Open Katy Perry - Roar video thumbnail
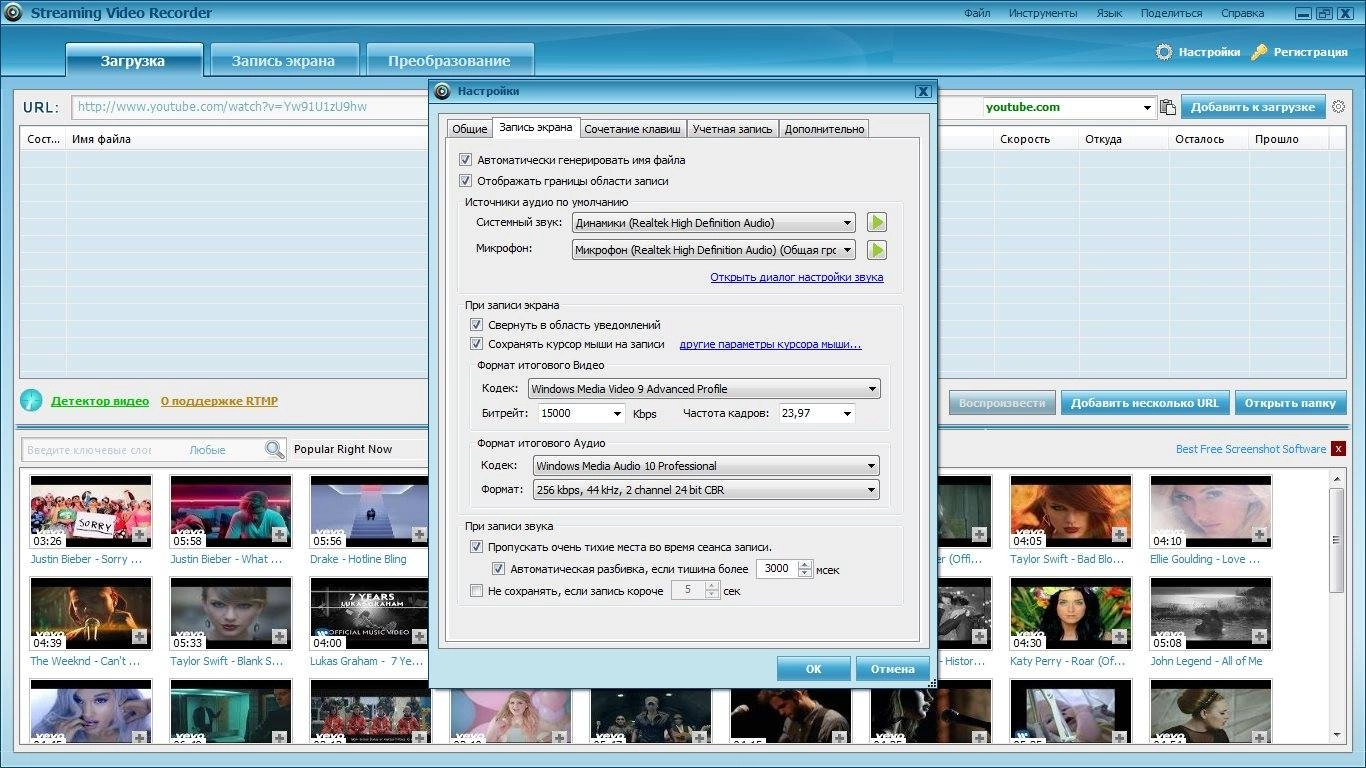 [x=1070, y=614]
